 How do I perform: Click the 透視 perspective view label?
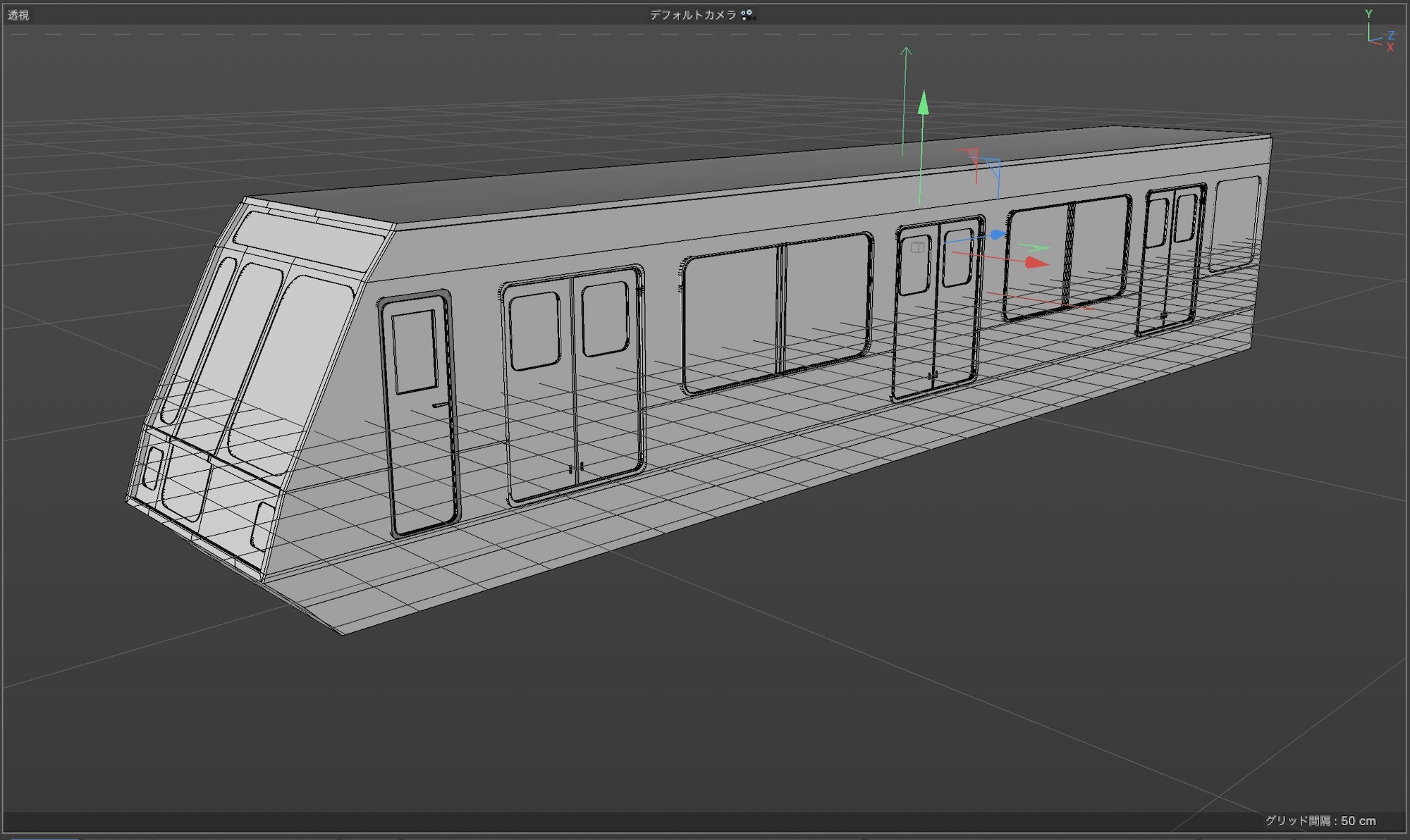tap(18, 15)
